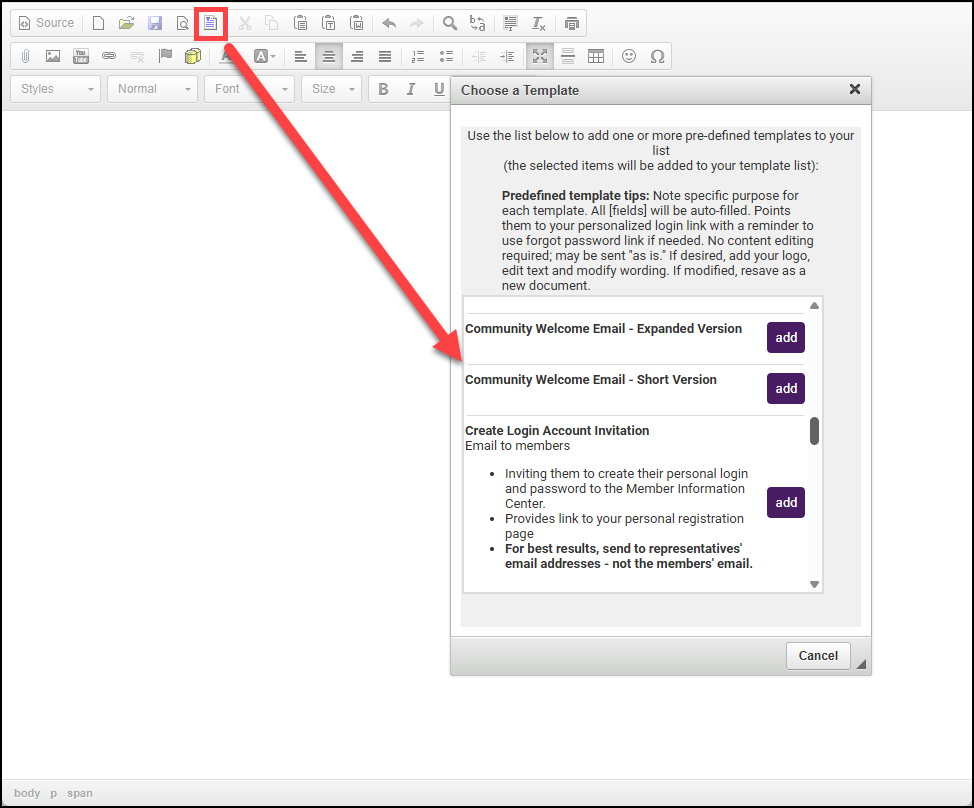Viewport: 974px width, 808px height.
Task: Click the Templates icon in toolbar
Action: [x=211, y=23]
